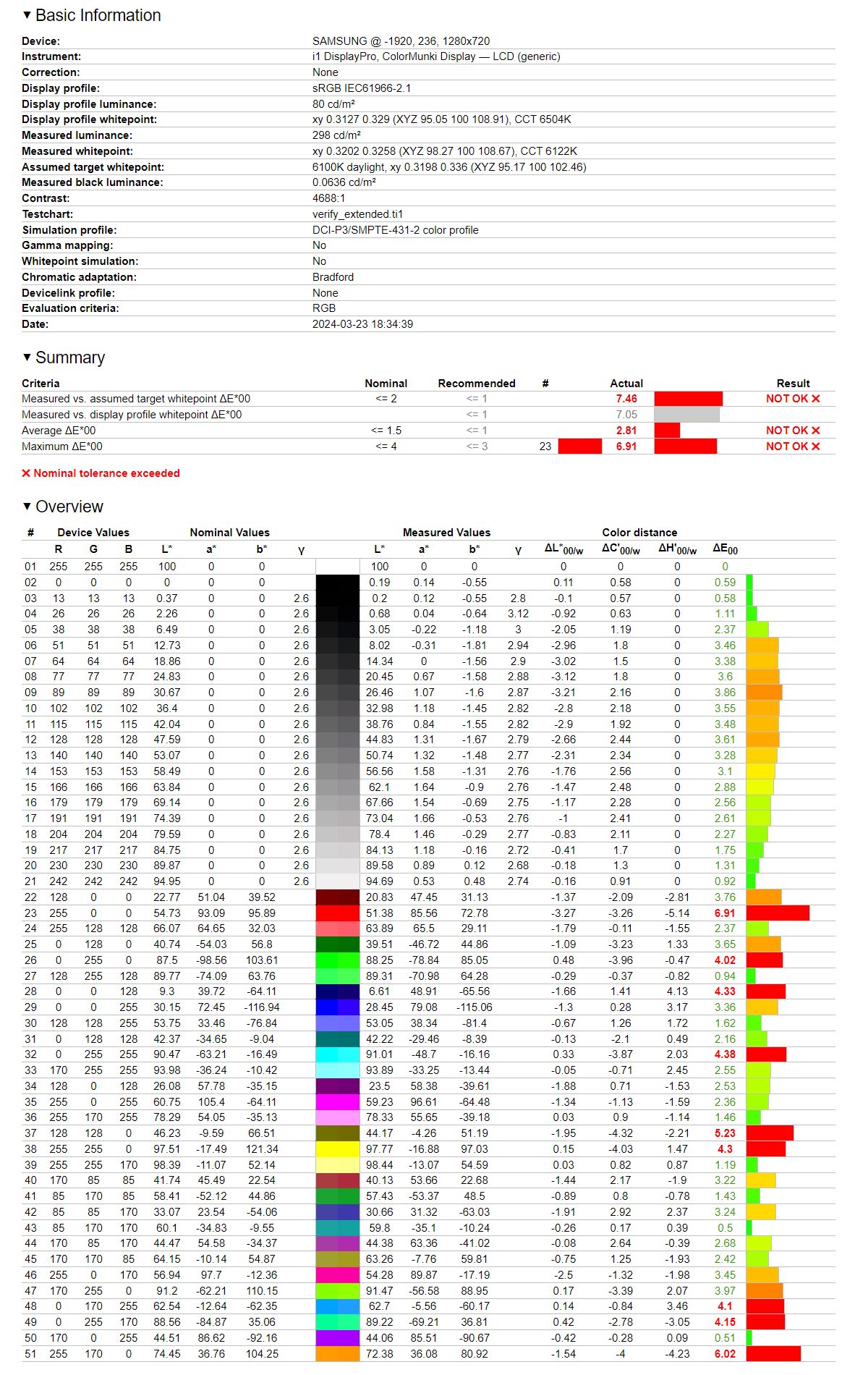Click the 4.38 value in row 32
This screenshot has height=1375, width=868.
tap(725, 1054)
